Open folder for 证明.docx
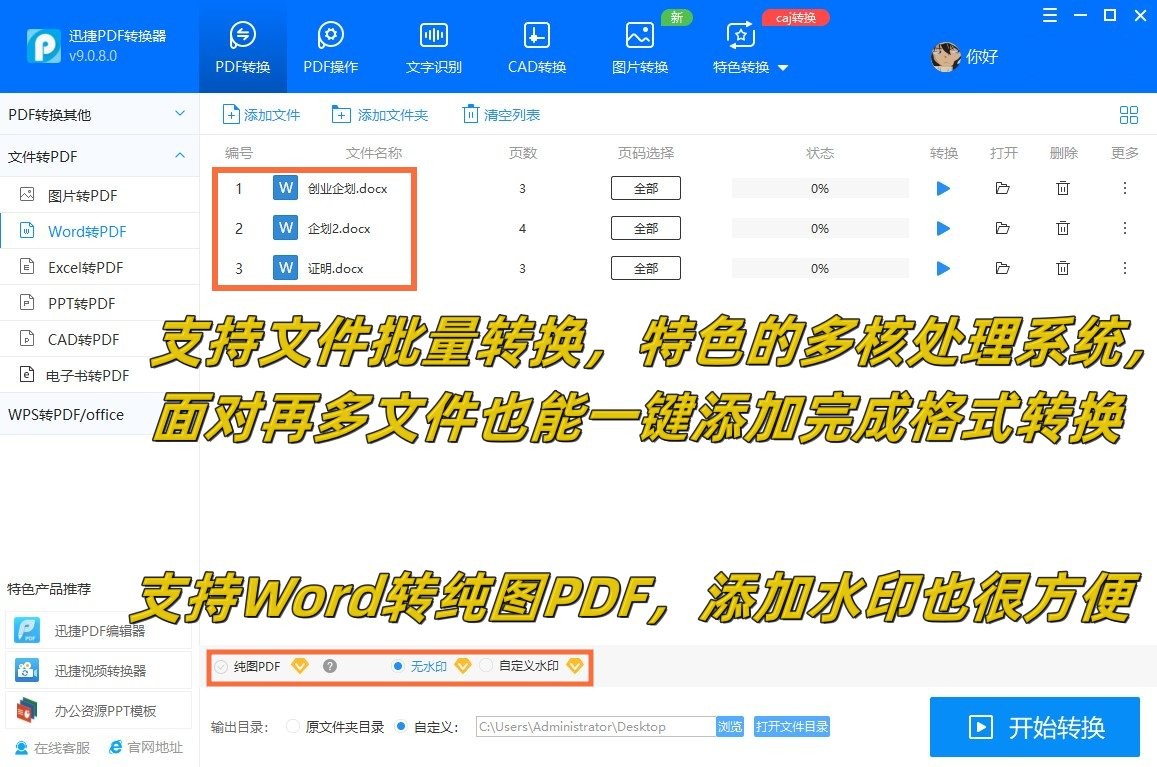Screen dimensions: 1157x767 click(1002, 268)
